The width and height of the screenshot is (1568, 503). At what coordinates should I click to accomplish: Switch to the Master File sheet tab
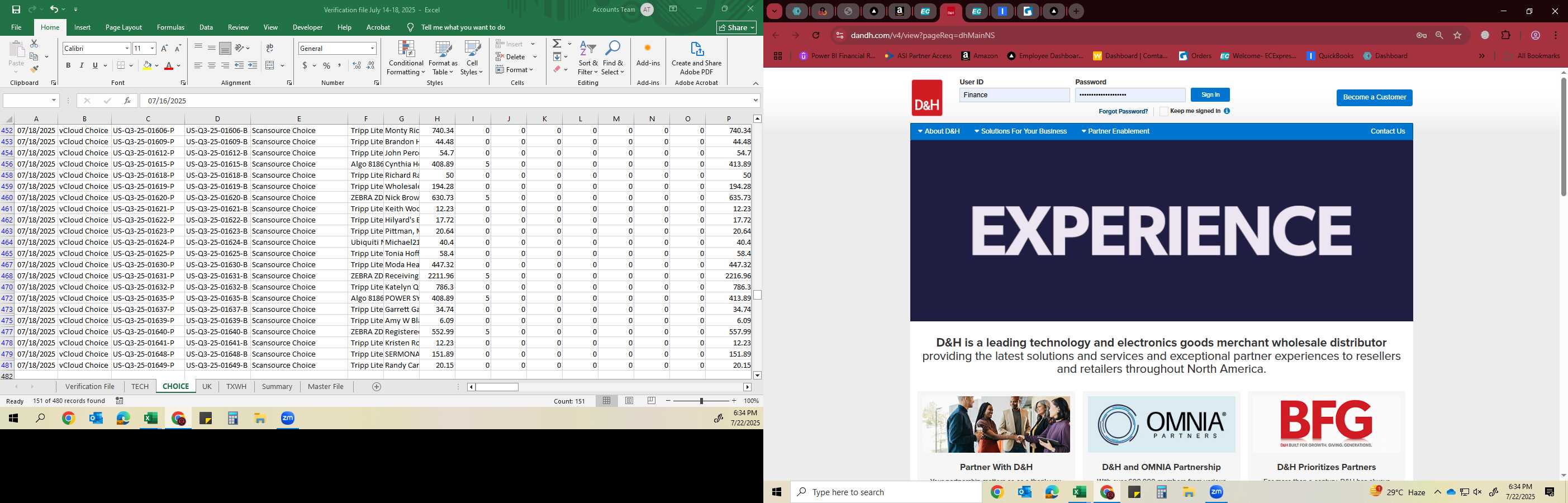[326, 387]
